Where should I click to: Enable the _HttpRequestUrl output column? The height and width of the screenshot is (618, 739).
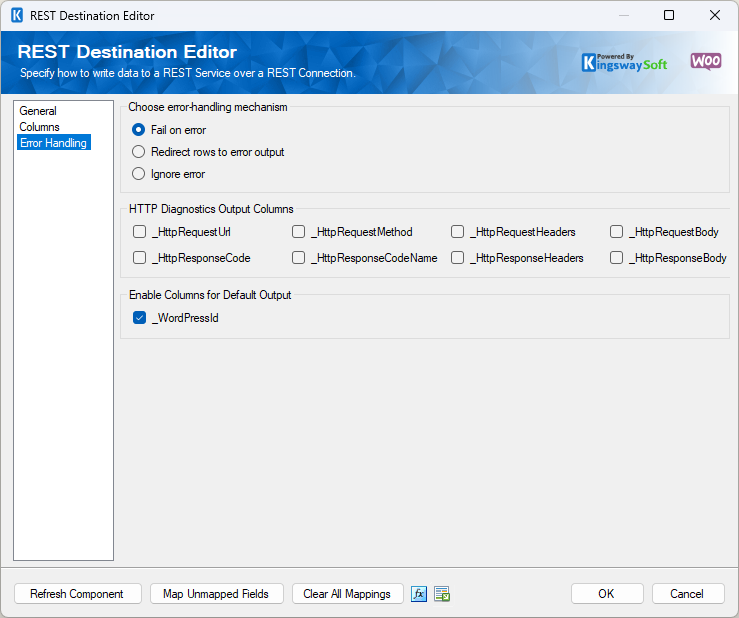[140, 232]
